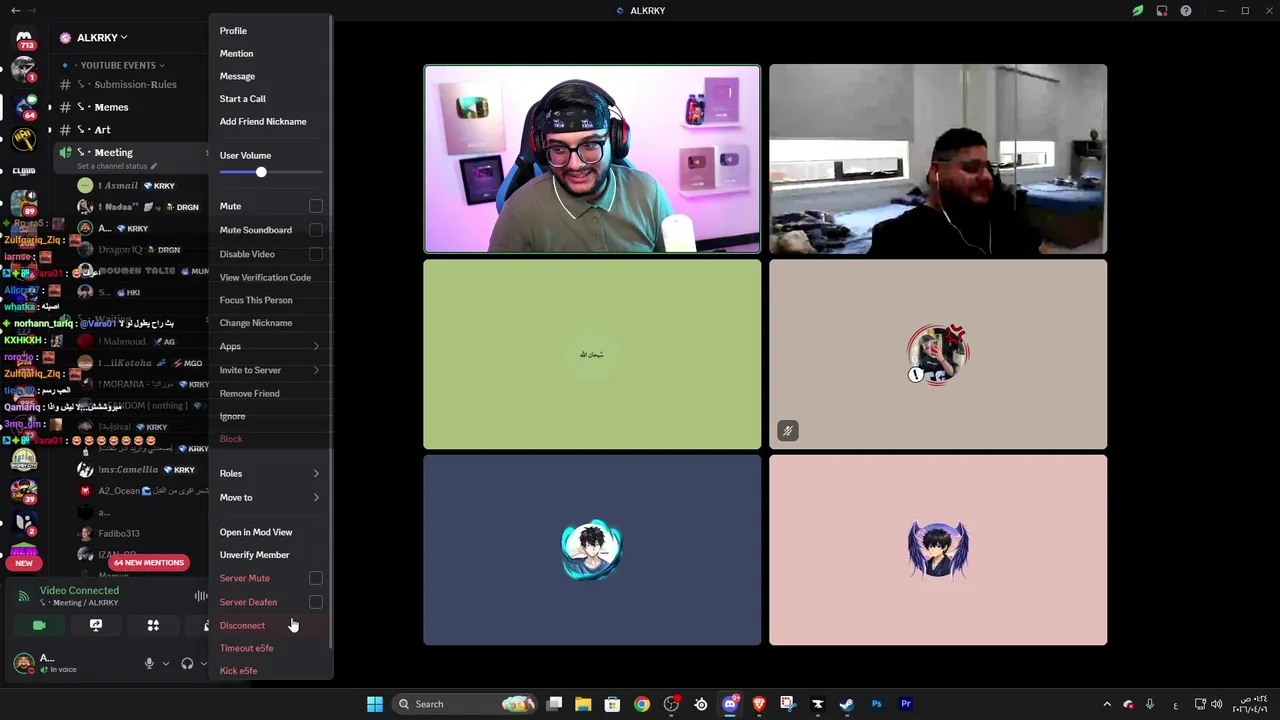Share your screen from voice panel
Screen dimensions: 1280x720
pos(96,625)
